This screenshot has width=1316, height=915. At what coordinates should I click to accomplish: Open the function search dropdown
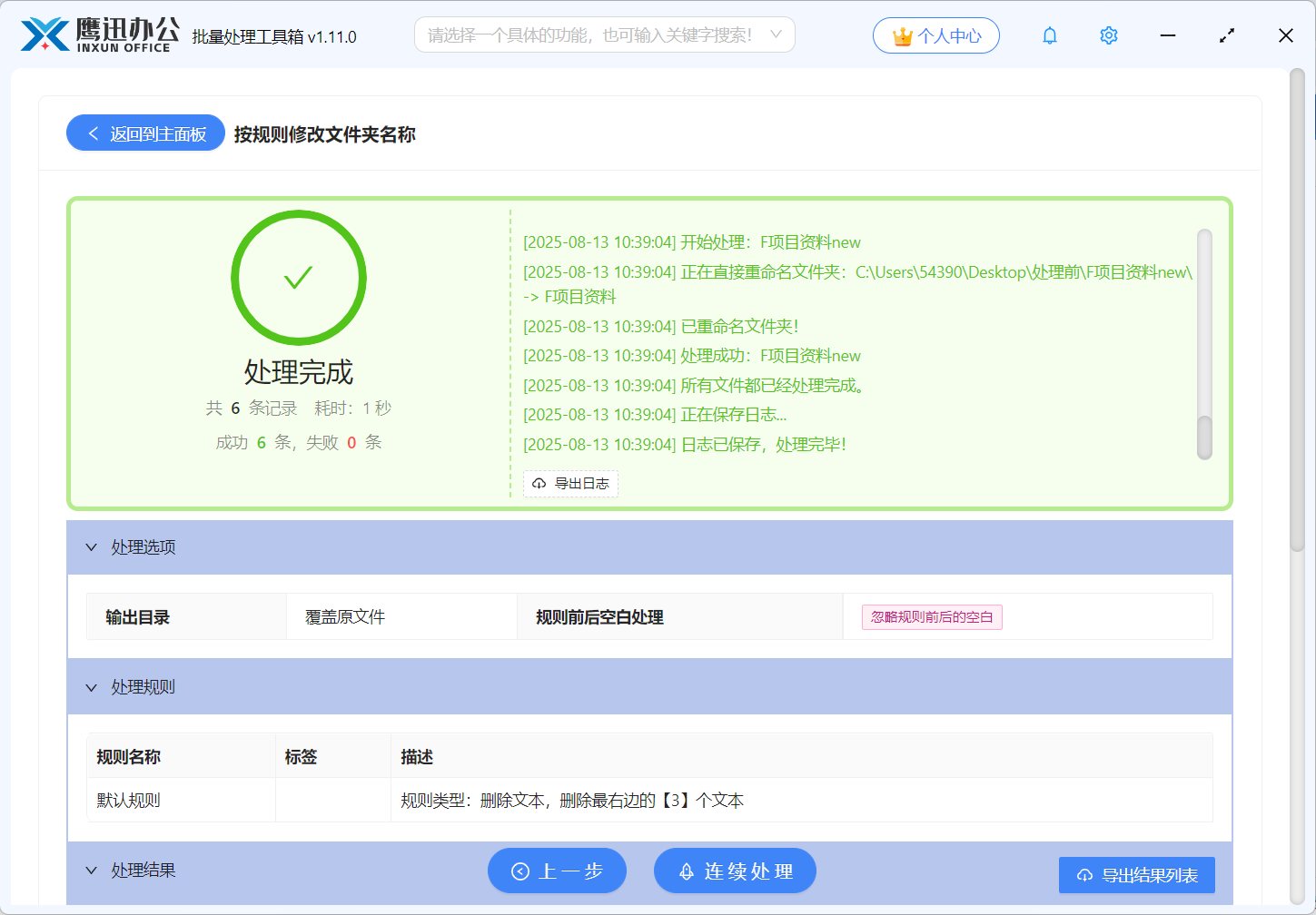[605, 34]
